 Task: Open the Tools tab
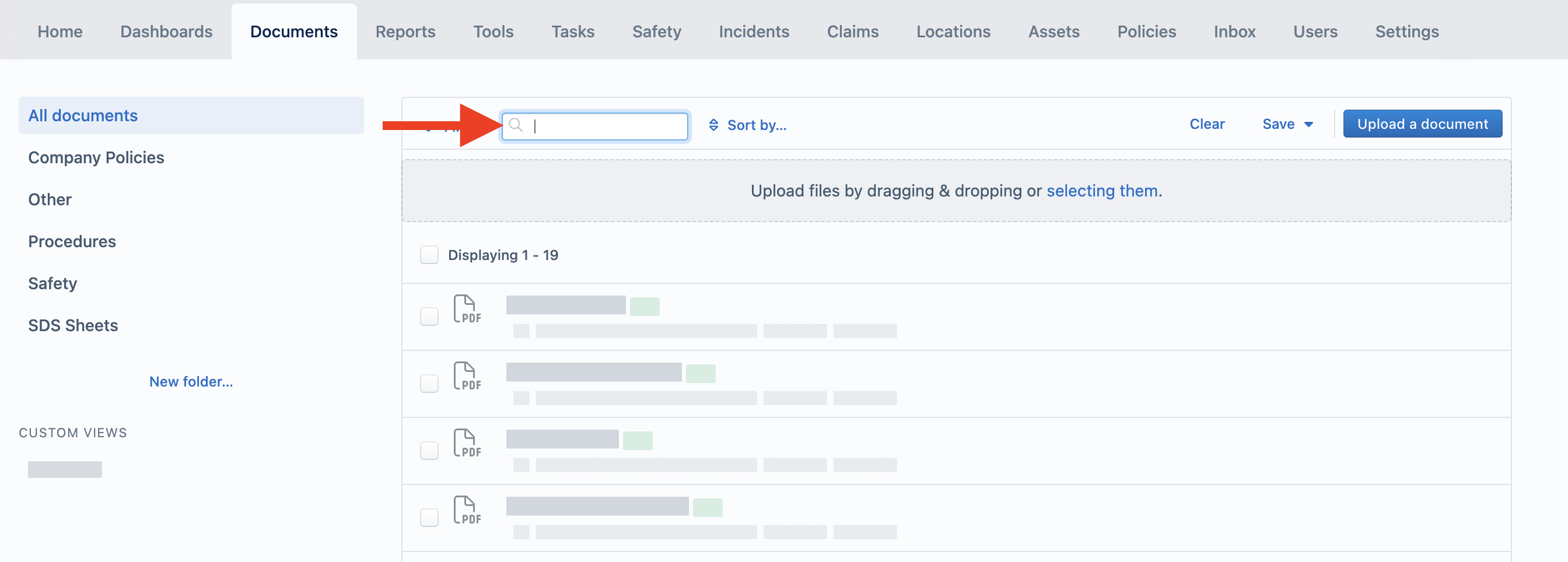(x=493, y=31)
